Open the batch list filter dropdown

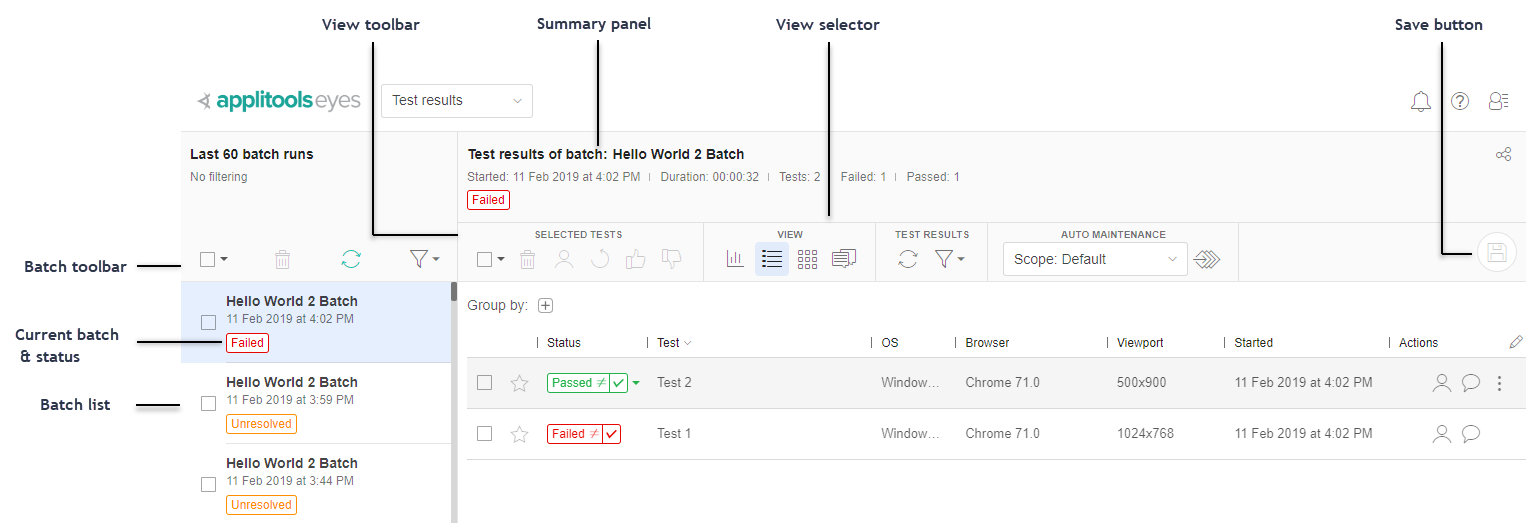[425, 259]
